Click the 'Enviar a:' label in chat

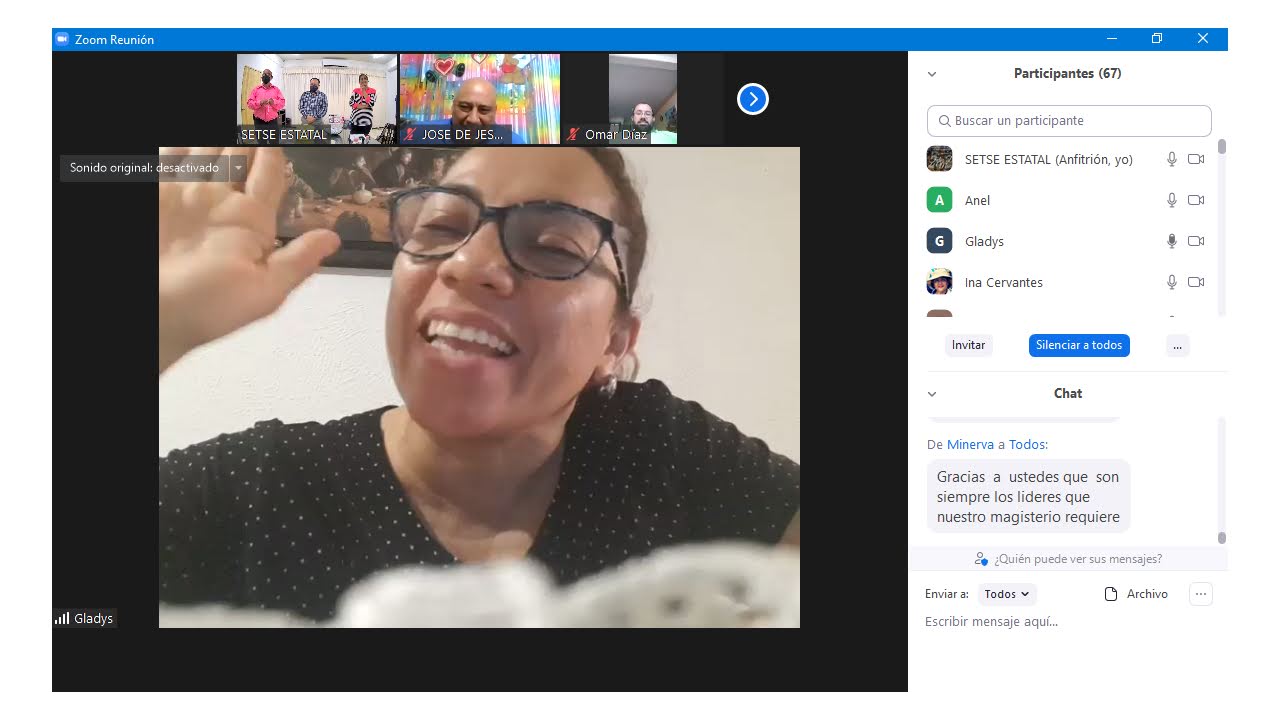947,594
